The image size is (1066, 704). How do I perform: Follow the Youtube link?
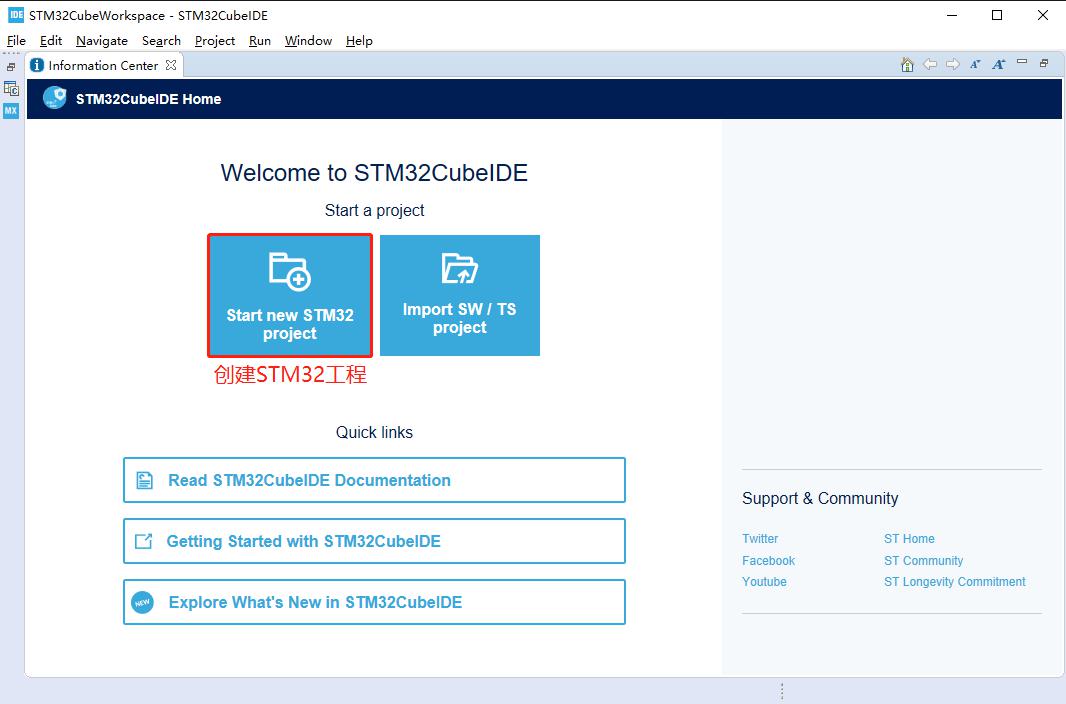[x=764, y=582]
